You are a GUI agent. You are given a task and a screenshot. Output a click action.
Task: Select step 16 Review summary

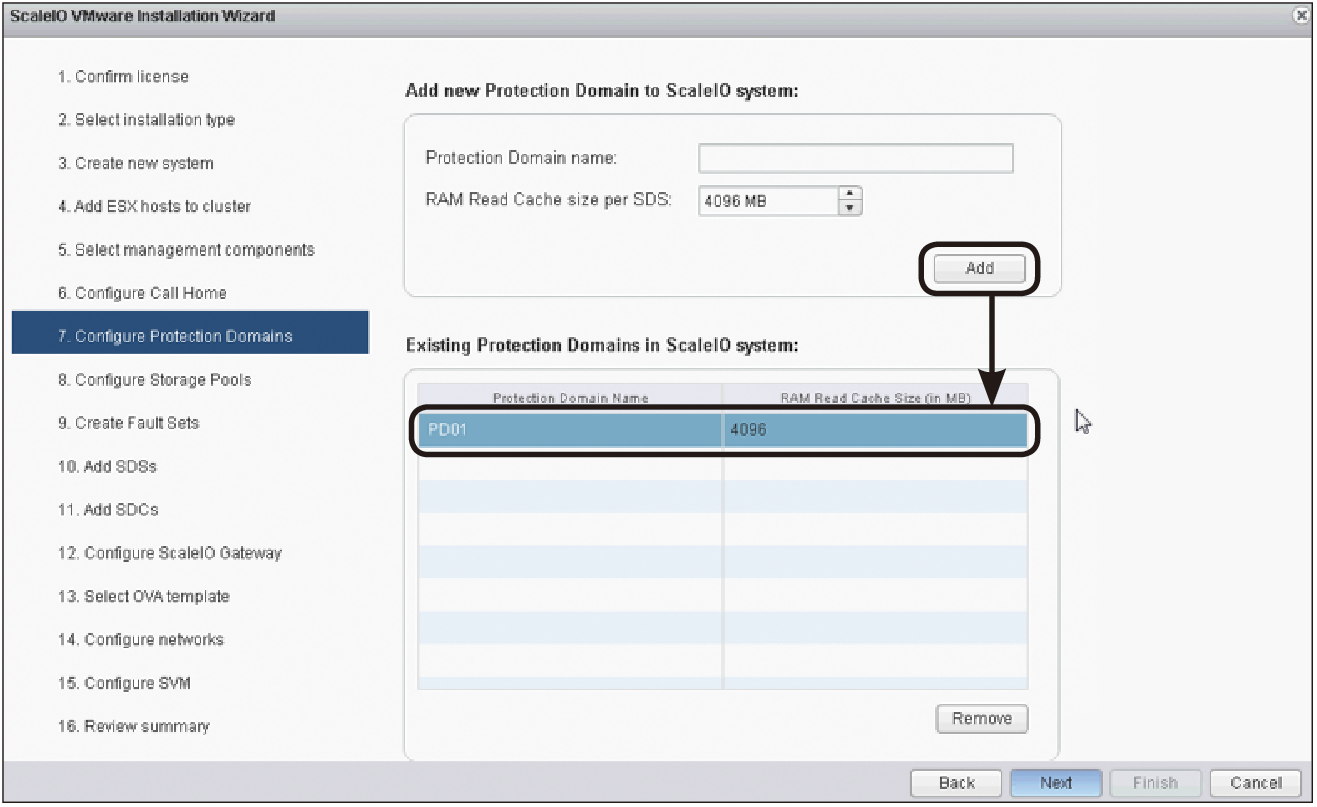tap(133, 726)
